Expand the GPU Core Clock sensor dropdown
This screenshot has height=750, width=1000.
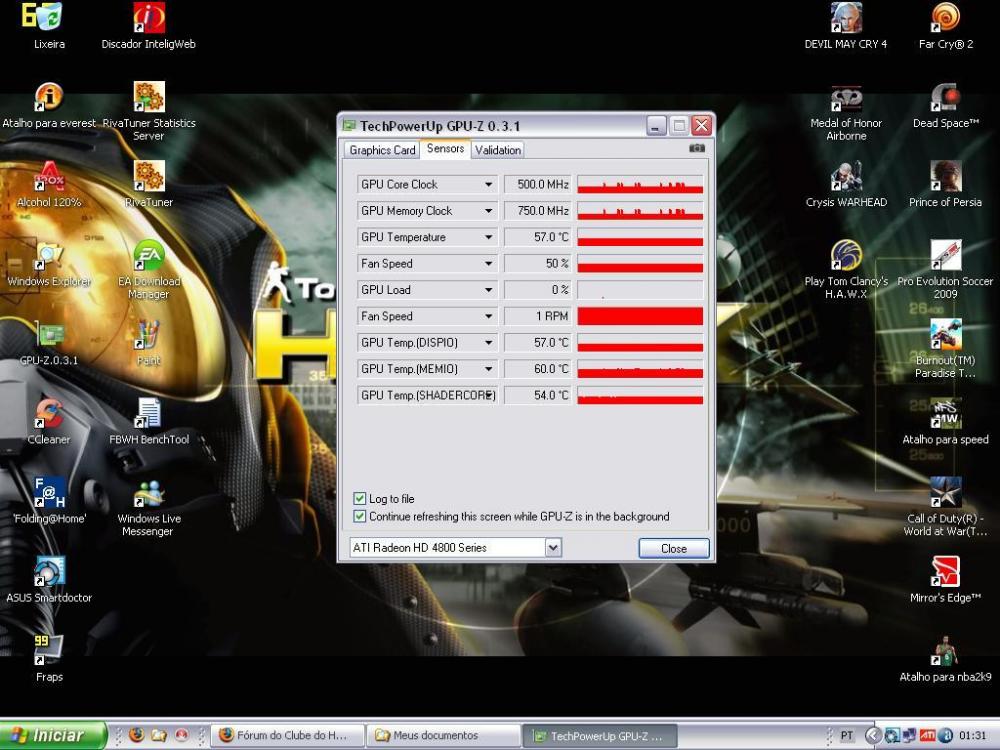click(x=488, y=185)
